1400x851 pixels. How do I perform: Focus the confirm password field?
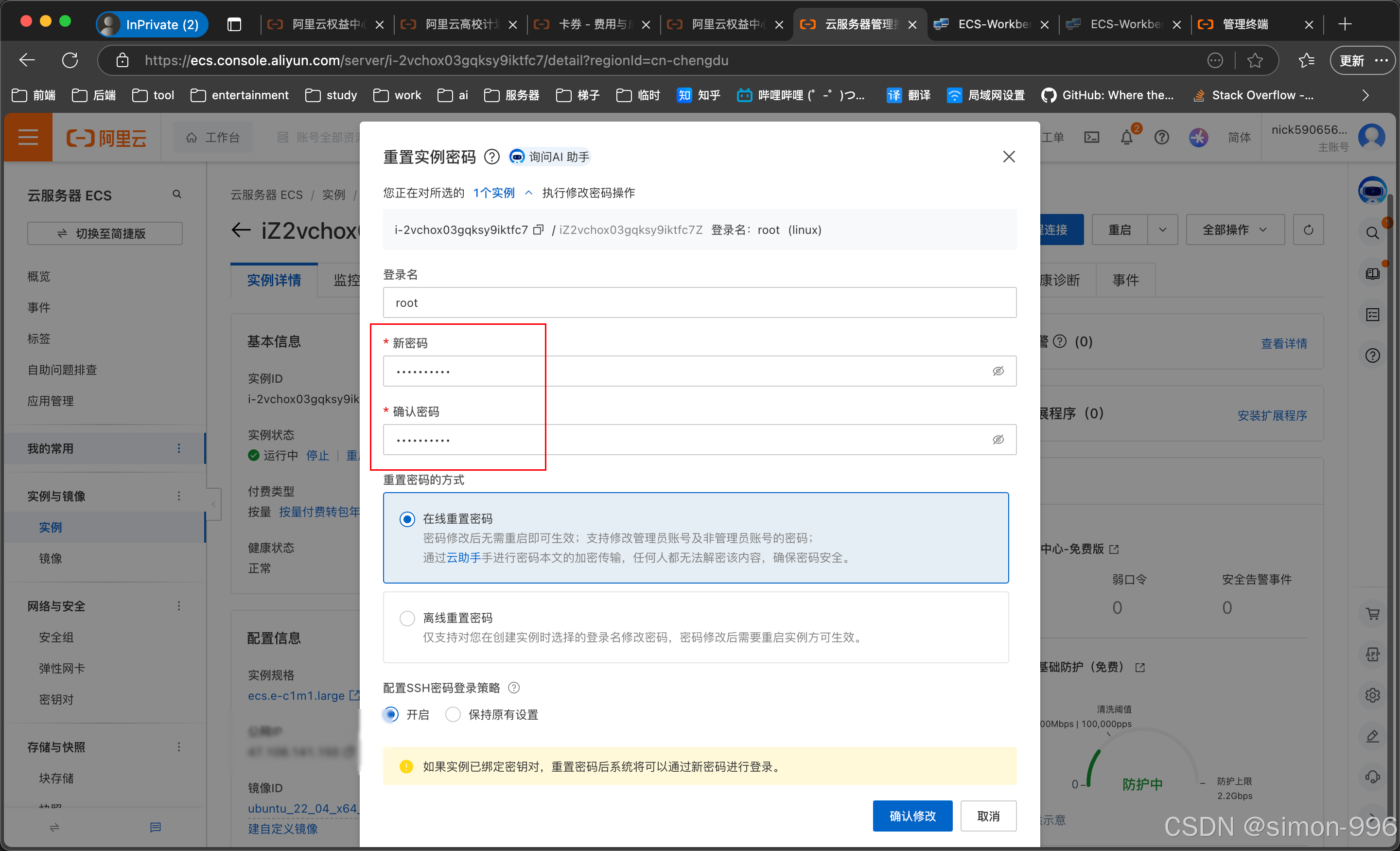click(700, 440)
